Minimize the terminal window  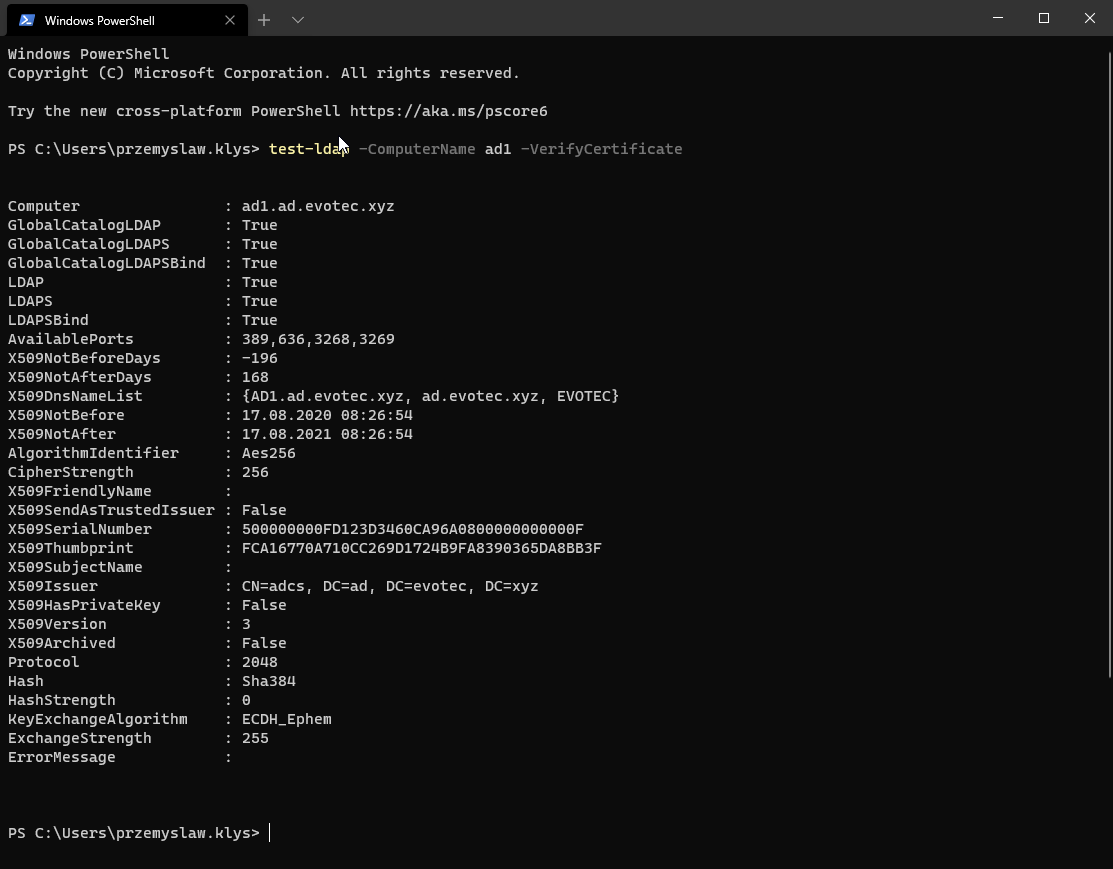coord(998,18)
